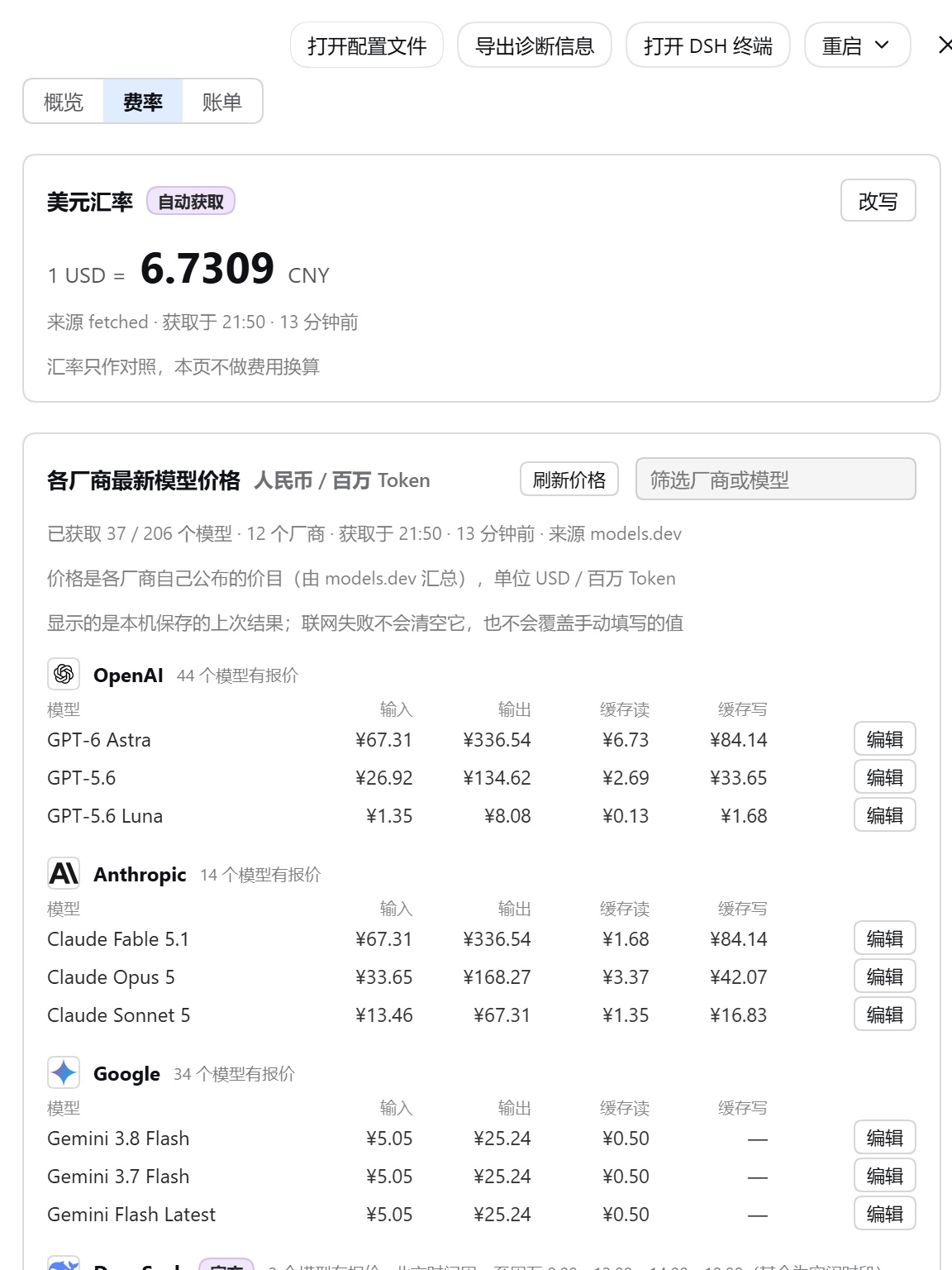Viewport: 952px width, 1270px height.
Task: Click the Google Gemini sparkle icon
Action: click(64, 1072)
